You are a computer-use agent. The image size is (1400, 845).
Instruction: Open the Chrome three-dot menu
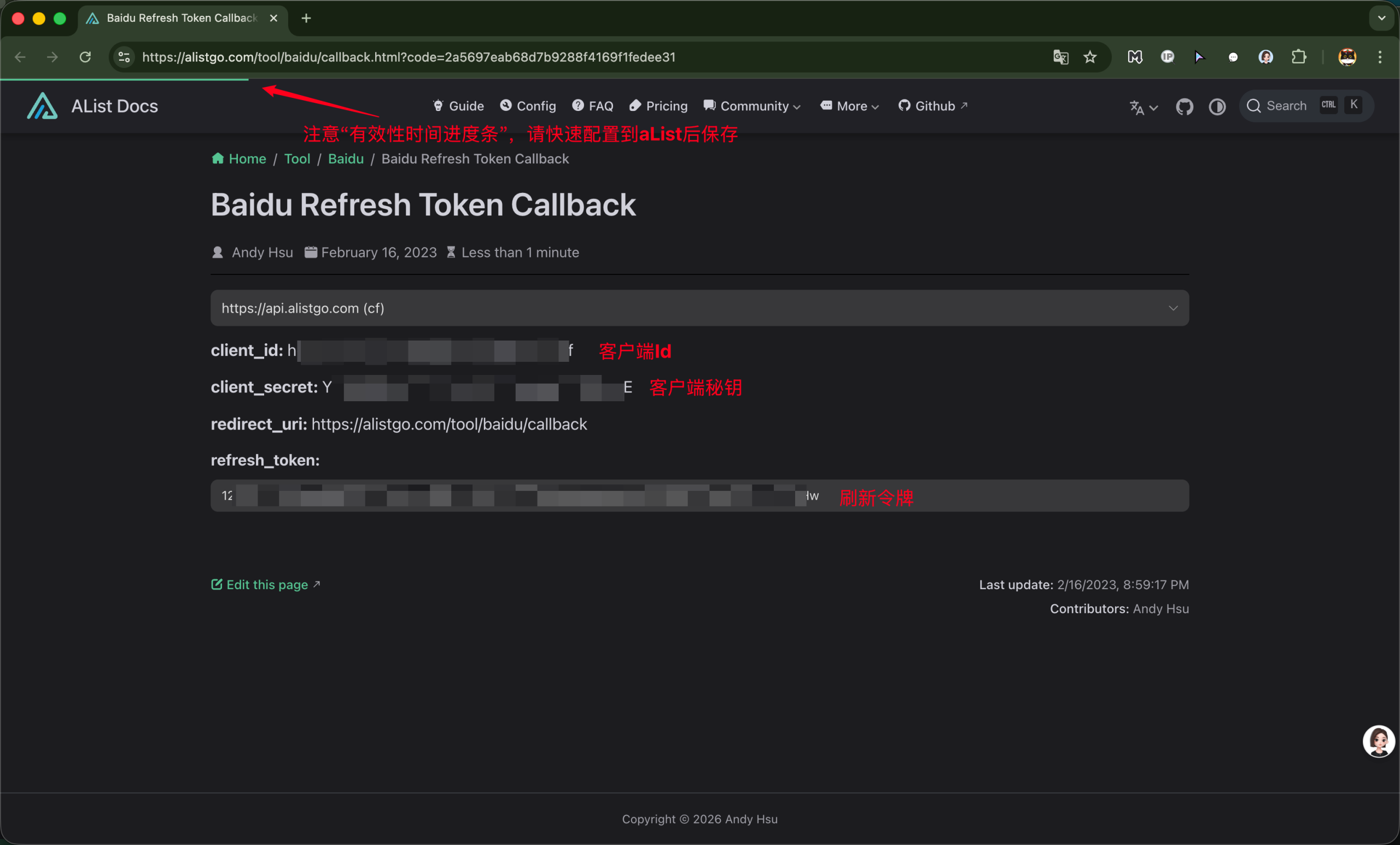(1380, 57)
